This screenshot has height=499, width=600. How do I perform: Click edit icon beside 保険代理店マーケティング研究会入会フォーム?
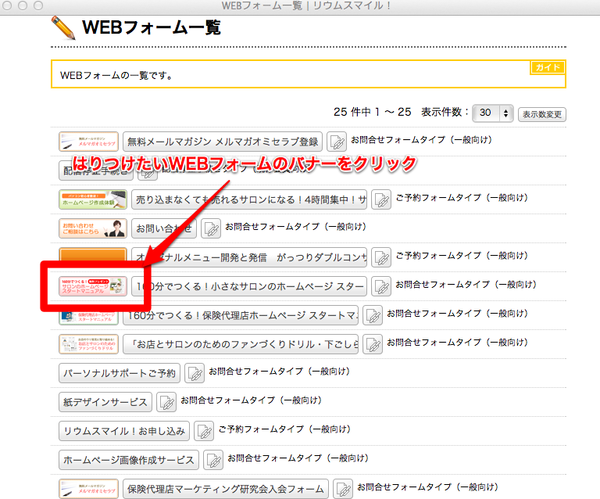click(x=343, y=489)
